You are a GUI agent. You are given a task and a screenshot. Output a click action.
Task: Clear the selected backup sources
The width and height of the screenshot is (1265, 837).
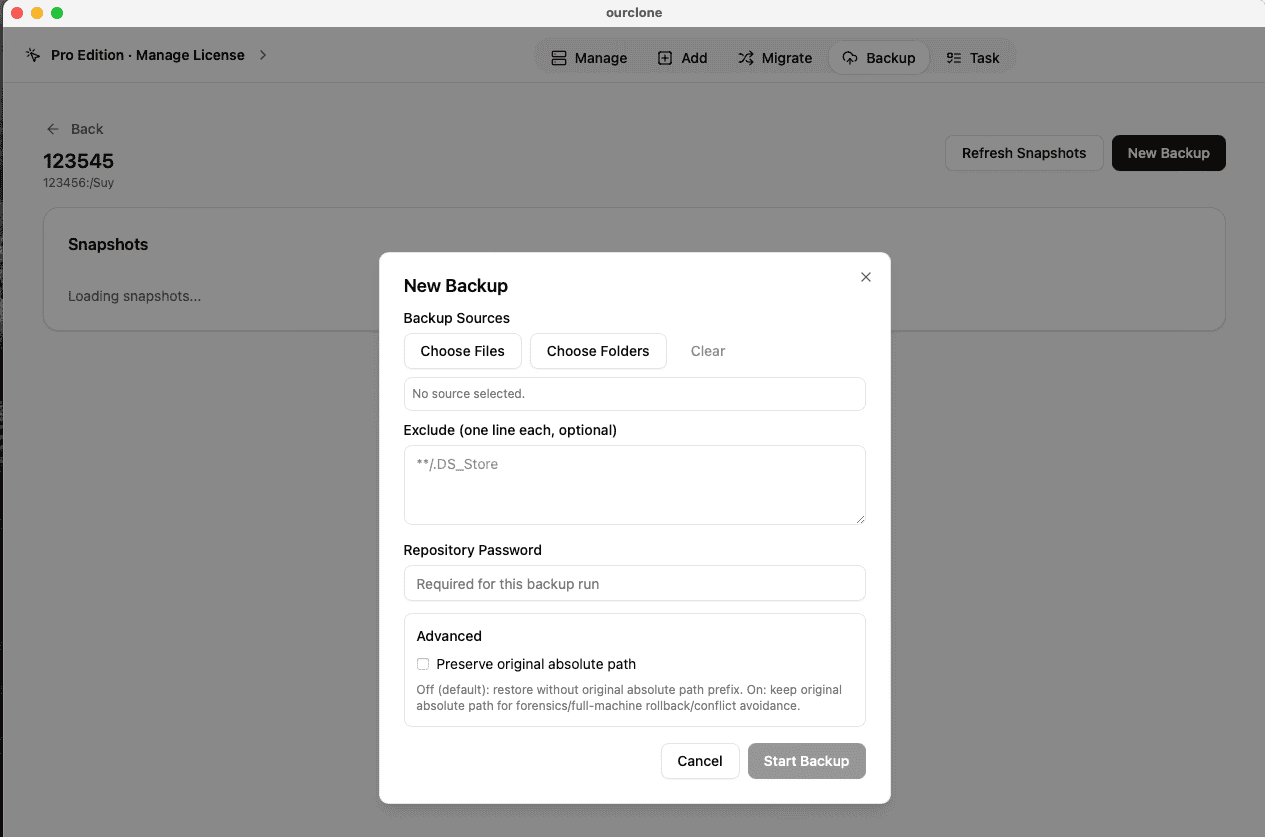707,351
